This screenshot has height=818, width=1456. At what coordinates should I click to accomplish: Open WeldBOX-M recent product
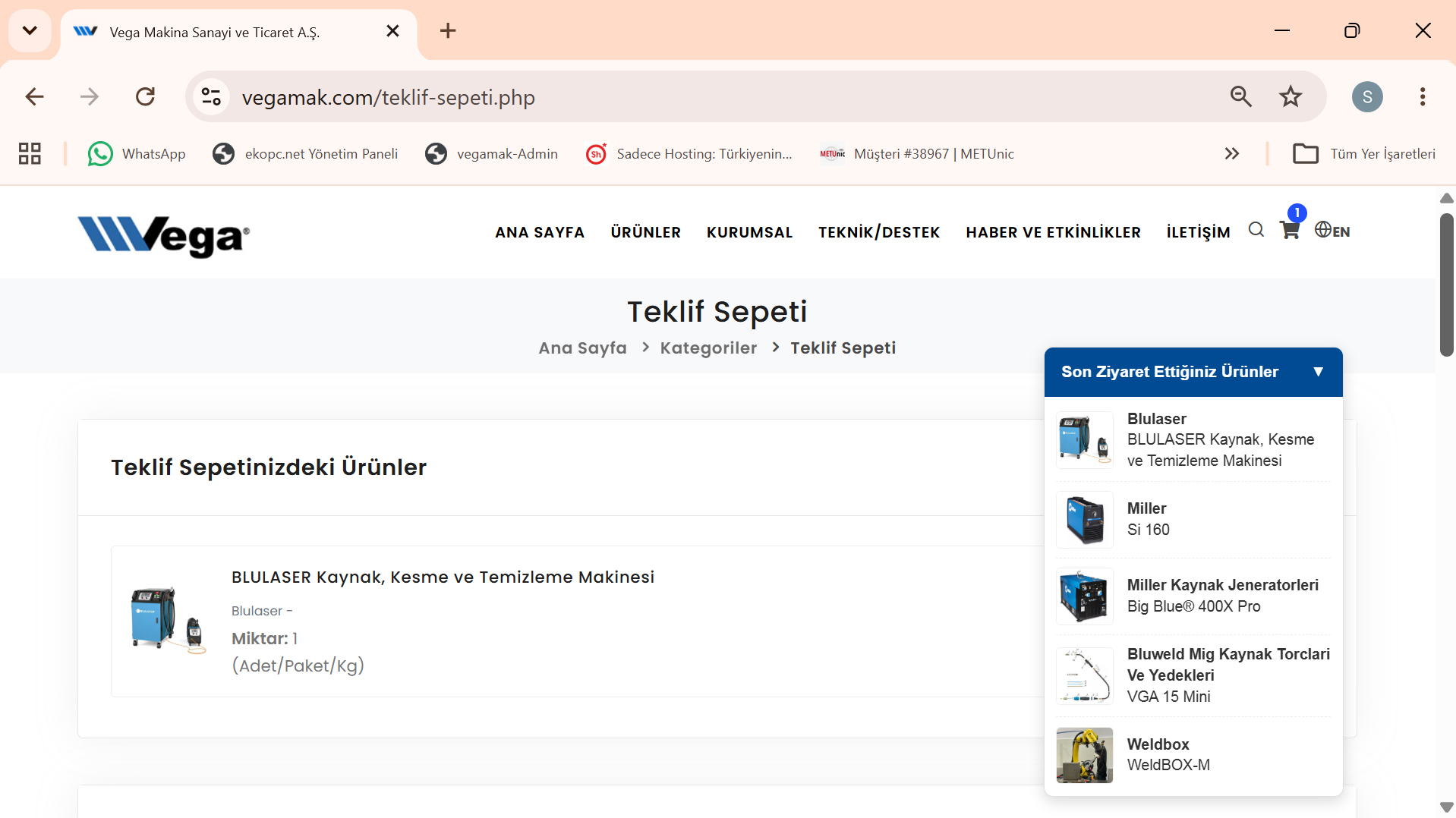point(1193,755)
